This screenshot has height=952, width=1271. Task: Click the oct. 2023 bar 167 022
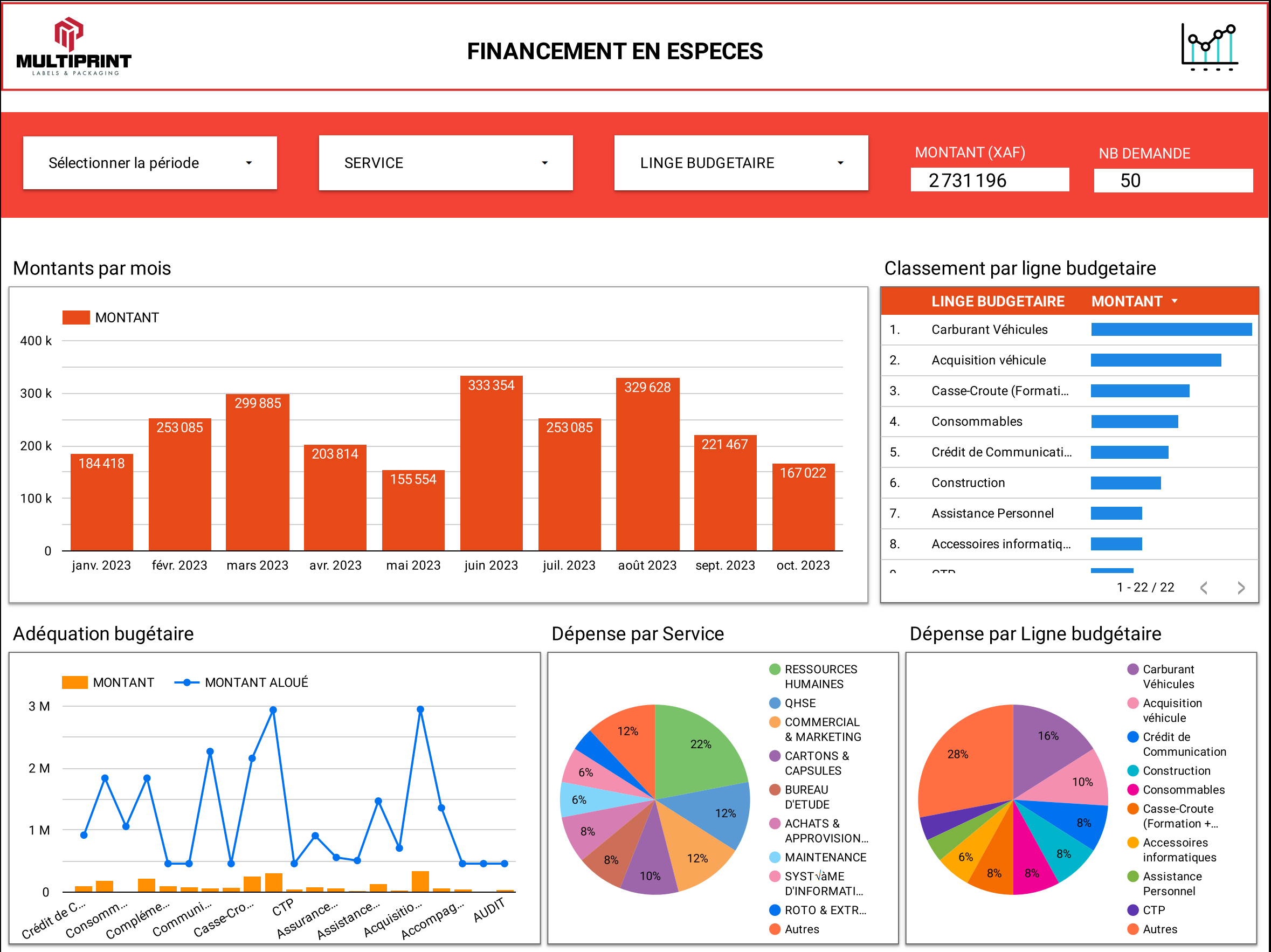pos(803,507)
